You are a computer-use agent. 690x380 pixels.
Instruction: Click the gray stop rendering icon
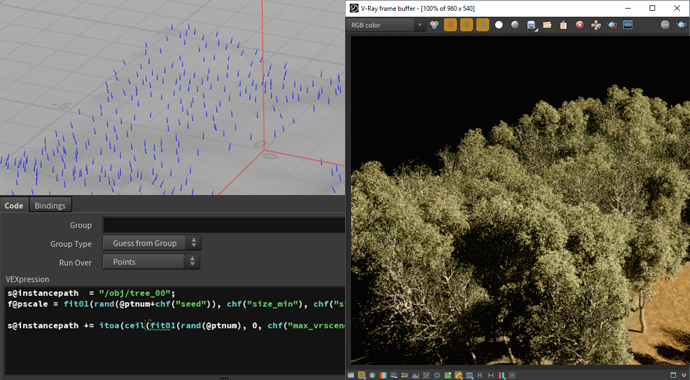[x=665, y=25]
